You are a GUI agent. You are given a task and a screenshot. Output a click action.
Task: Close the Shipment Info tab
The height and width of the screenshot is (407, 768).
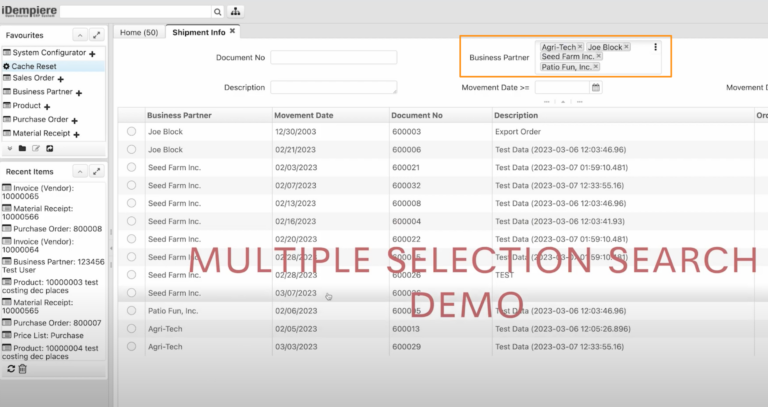(232, 32)
